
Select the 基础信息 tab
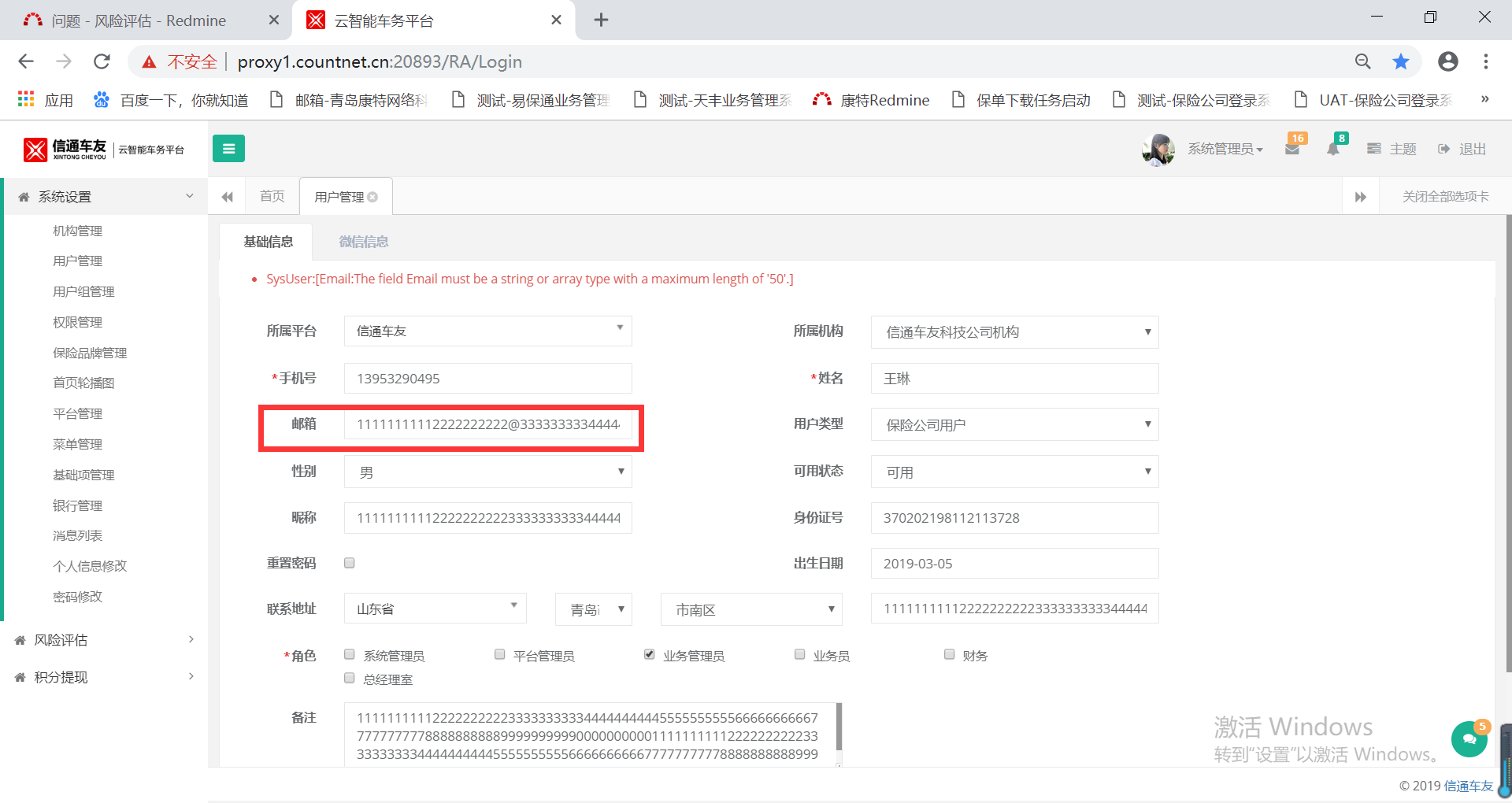pyautogui.click(x=268, y=242)
